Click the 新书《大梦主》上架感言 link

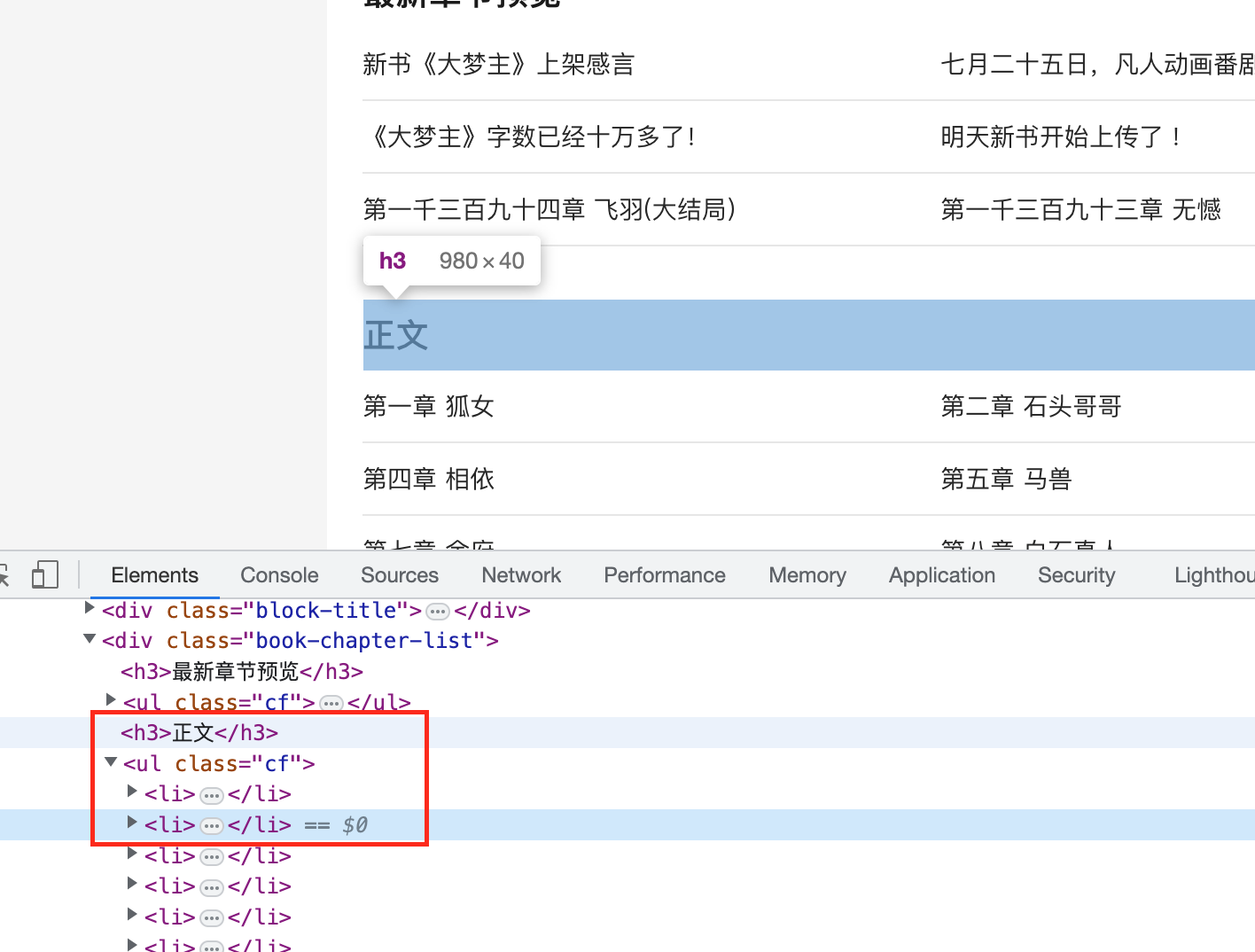click(x=499, y=65)
